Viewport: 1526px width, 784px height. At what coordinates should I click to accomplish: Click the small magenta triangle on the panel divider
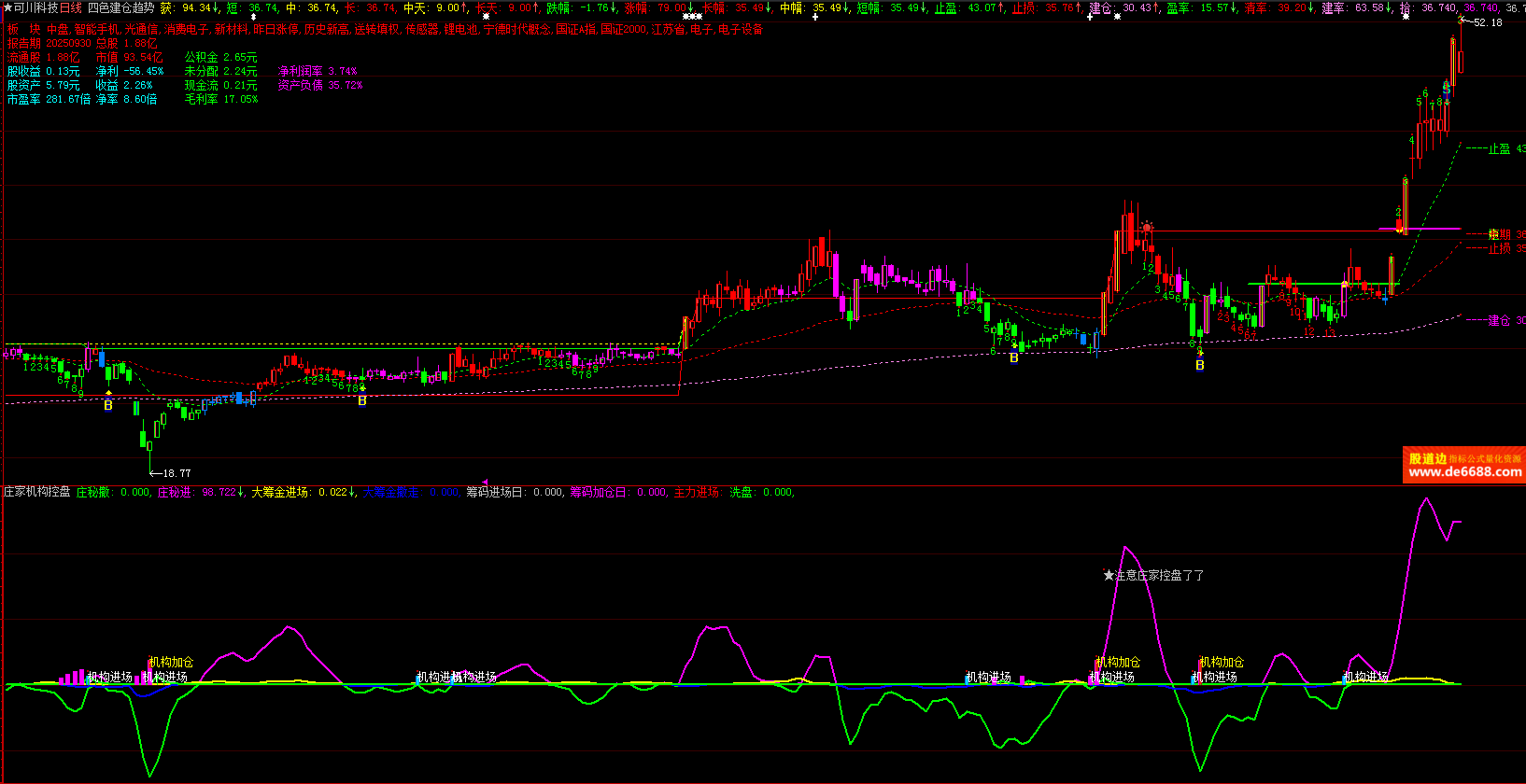coord(485,483)
